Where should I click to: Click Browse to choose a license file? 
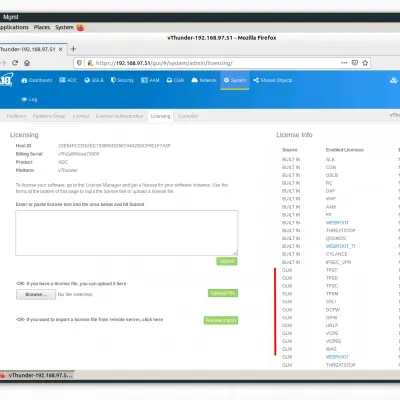click(x=36, y=294)
